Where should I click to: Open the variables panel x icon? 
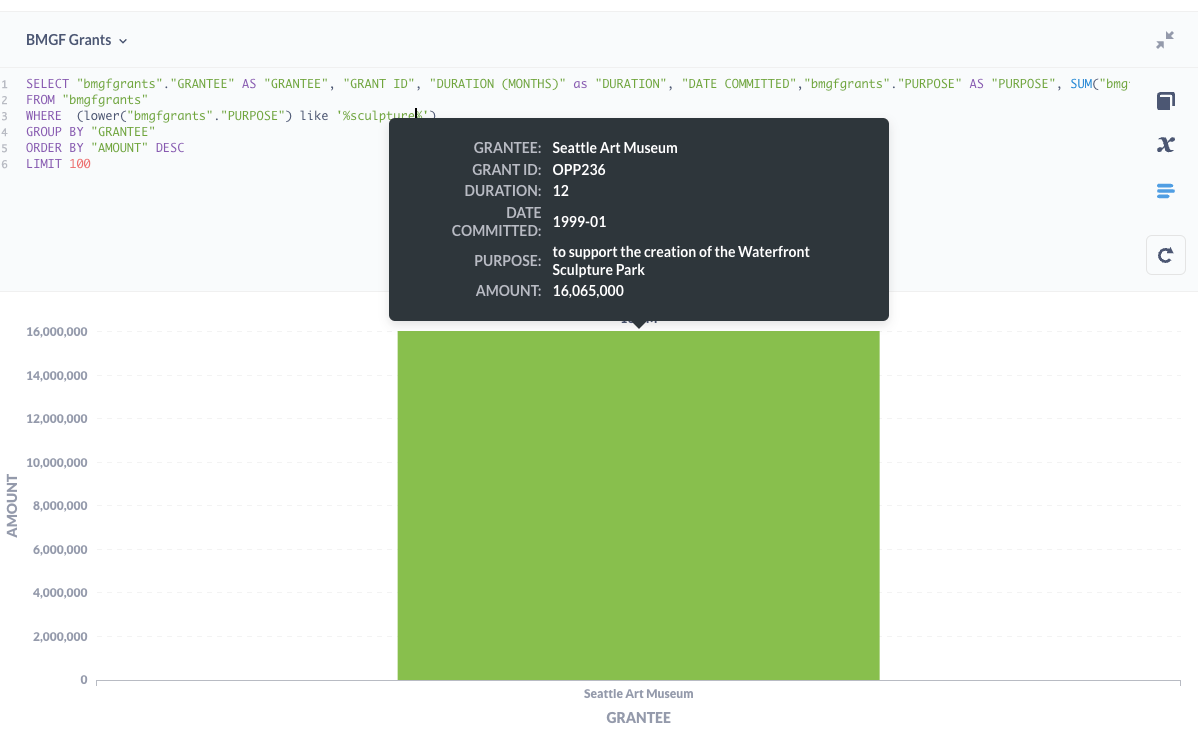pos(1165,145)
